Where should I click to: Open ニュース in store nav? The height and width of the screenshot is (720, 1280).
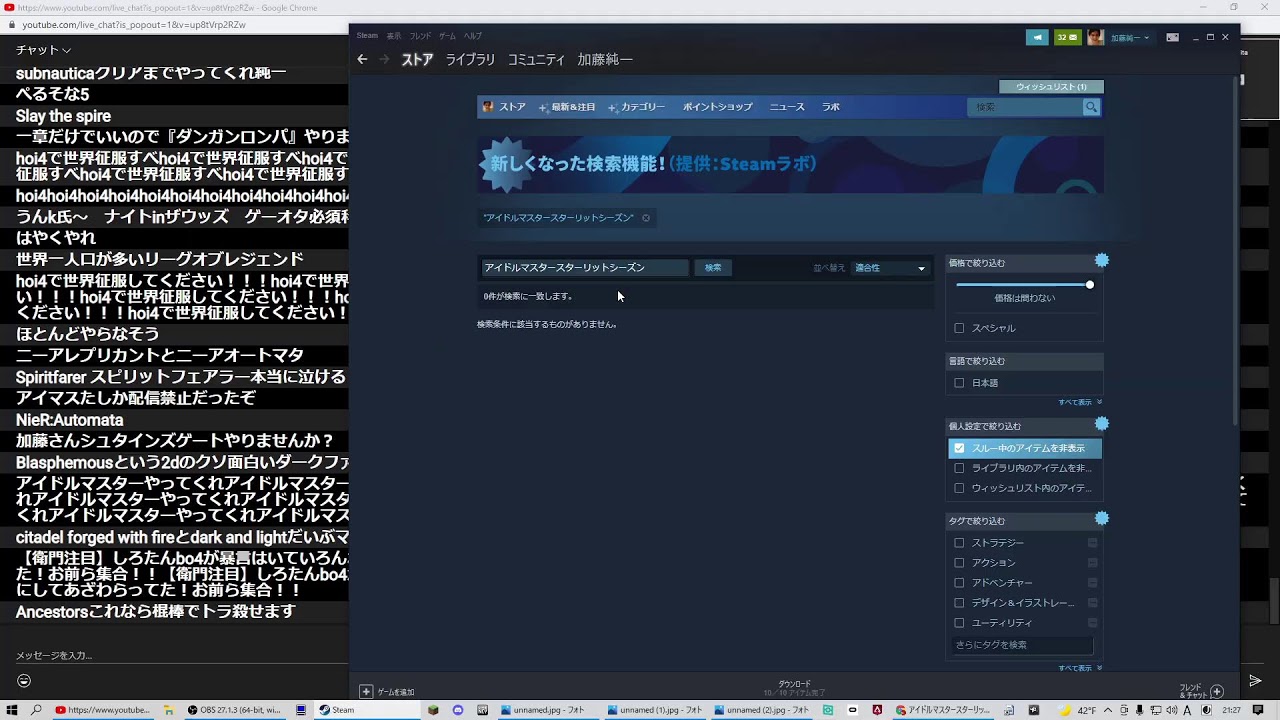point(787,107)
